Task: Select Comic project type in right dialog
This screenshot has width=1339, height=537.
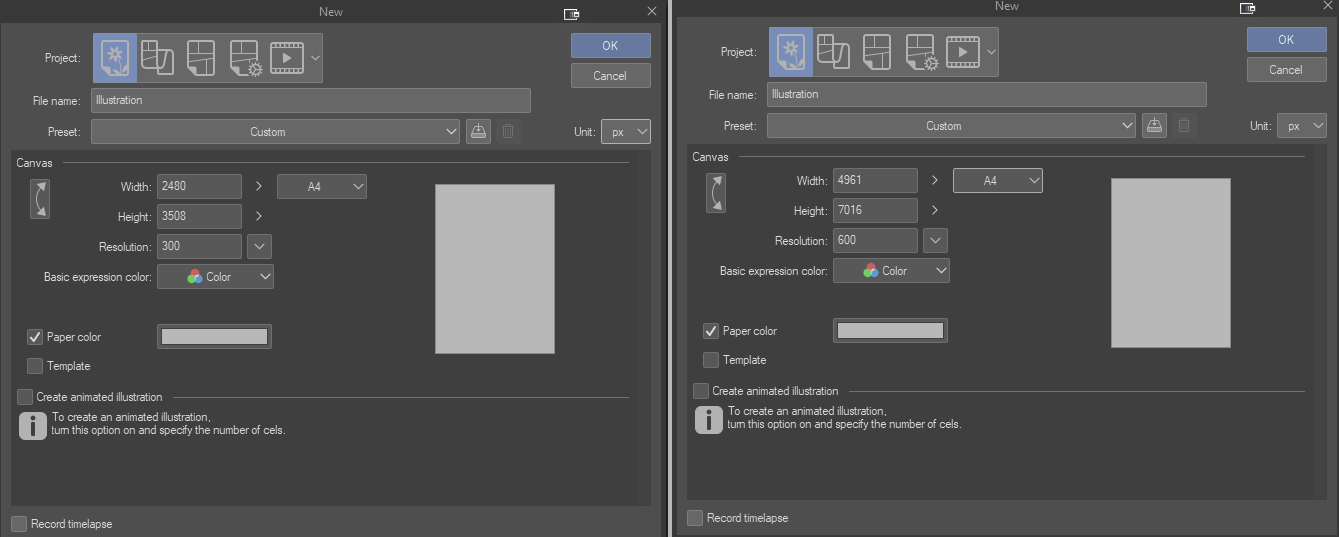Action: [877, 52]
